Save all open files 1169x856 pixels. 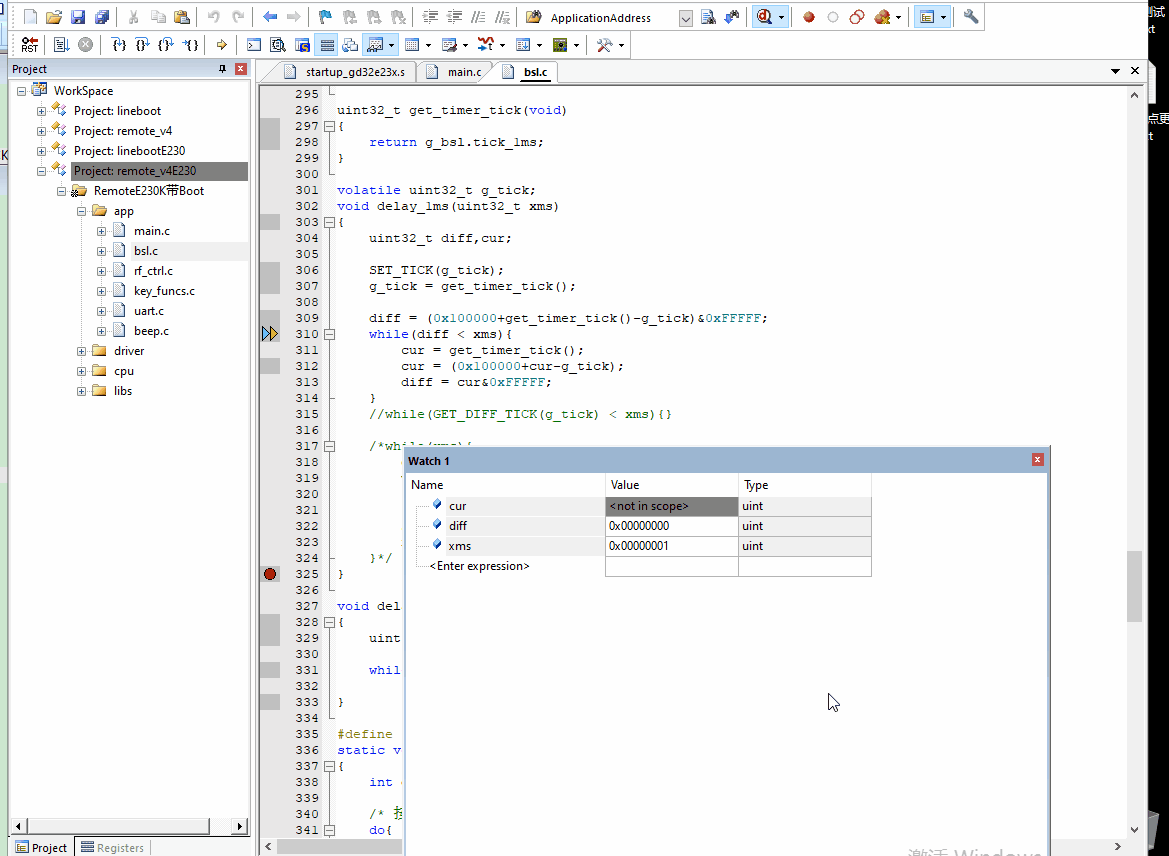101,16
